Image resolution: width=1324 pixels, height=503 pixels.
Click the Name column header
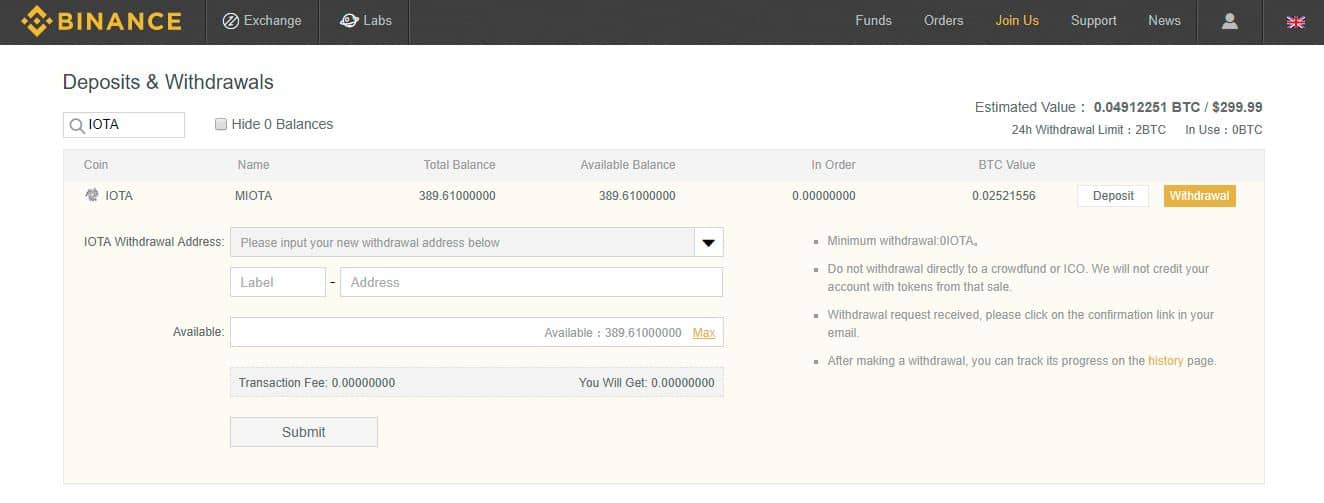click(253, 165)
